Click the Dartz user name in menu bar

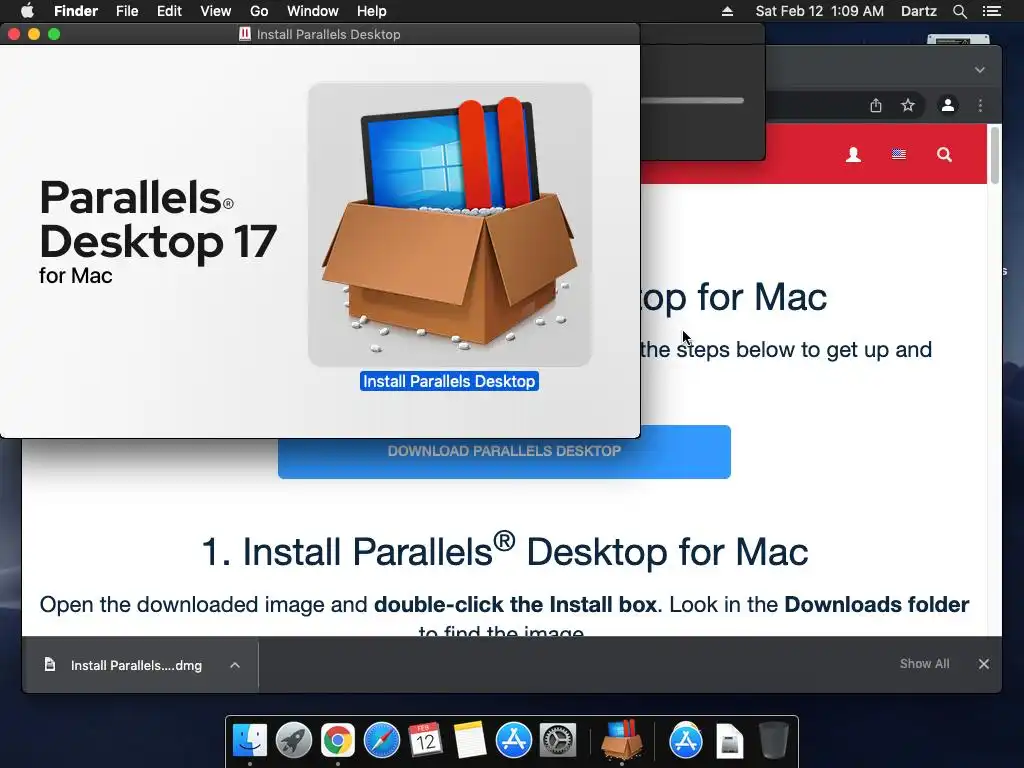click(919, 11)
